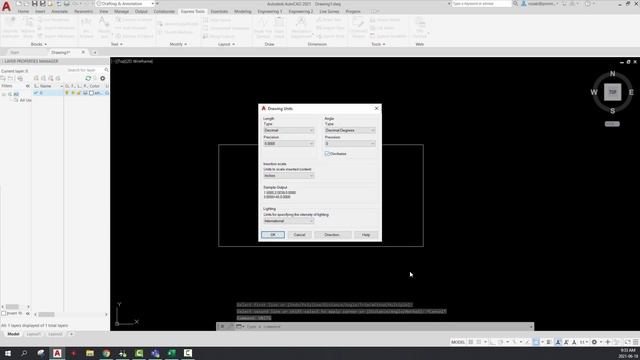Toggle layer 0 lock icon
640x360 pixels.
pyautogui.click(x=79, y=93)
